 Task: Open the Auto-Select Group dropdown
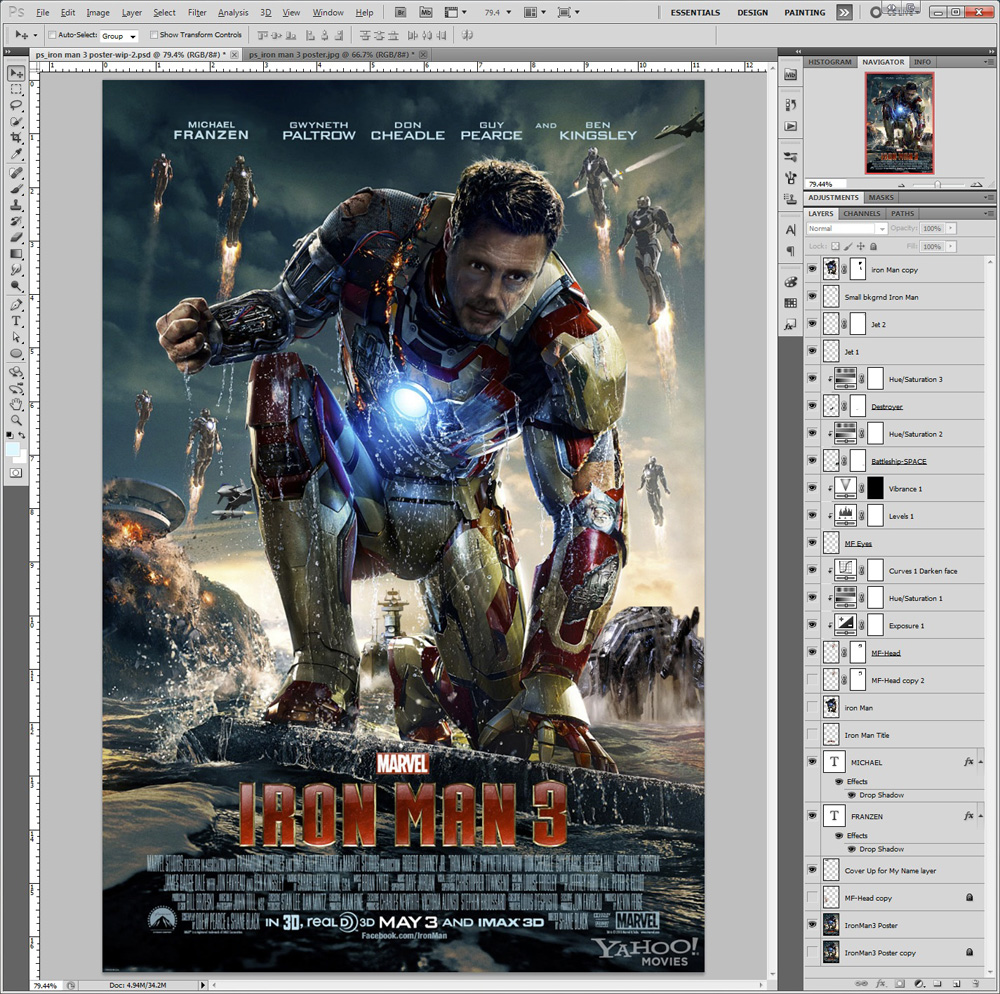tap(119, 36)
